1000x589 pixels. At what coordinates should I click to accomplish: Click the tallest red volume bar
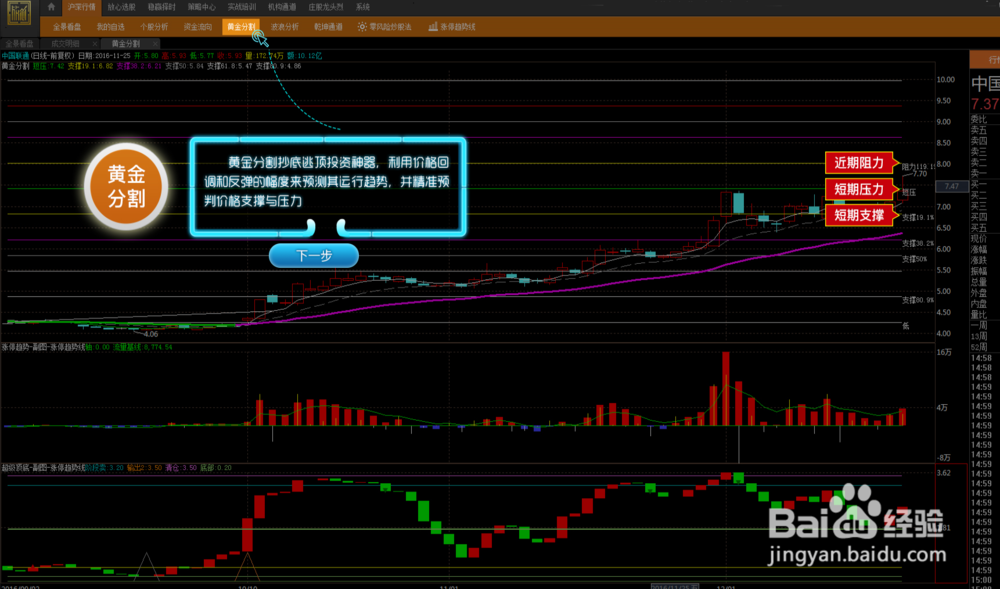pos(726,388)
